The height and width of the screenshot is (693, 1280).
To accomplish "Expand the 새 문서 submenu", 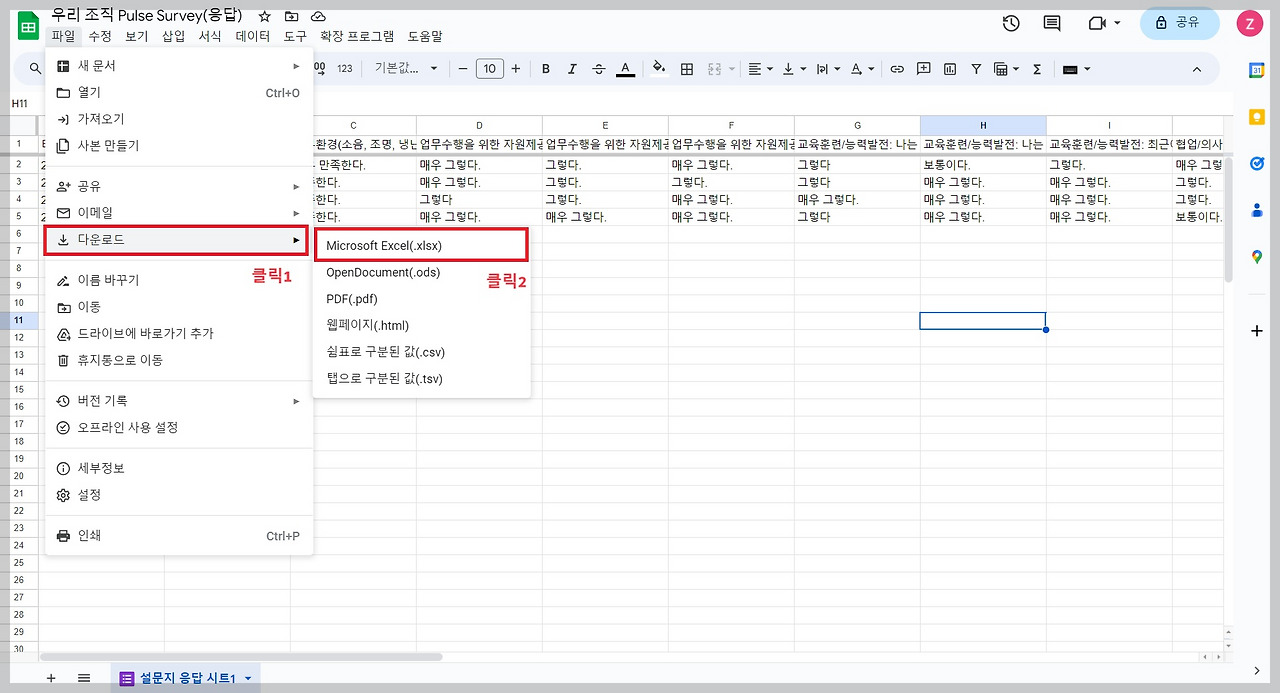I will (x=179, y=66).
